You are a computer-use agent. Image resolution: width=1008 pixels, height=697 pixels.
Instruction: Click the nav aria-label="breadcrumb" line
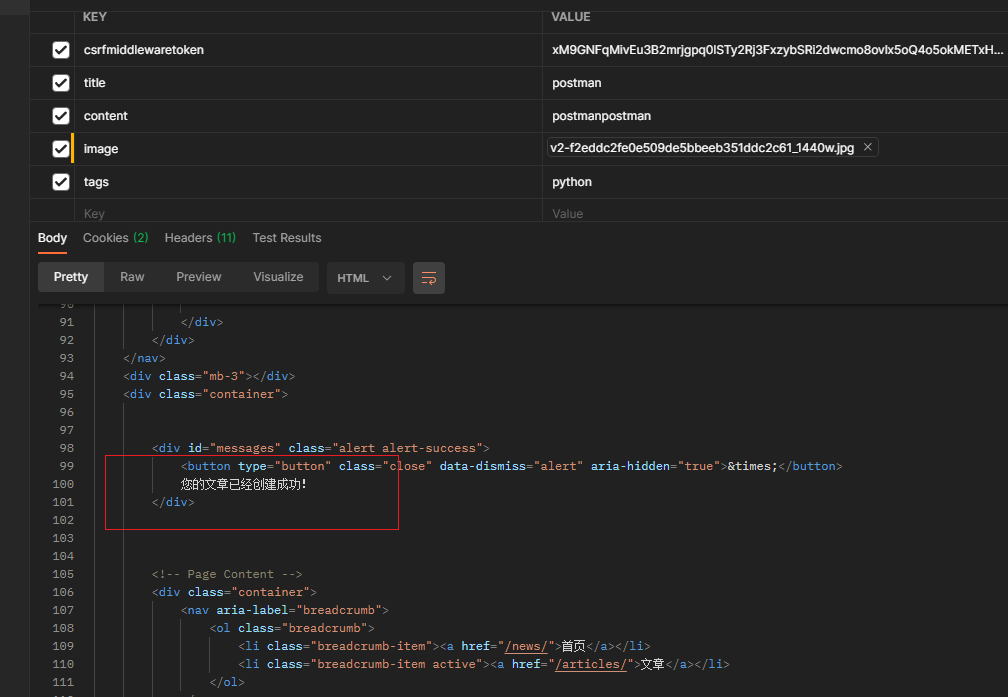point(285,610)
